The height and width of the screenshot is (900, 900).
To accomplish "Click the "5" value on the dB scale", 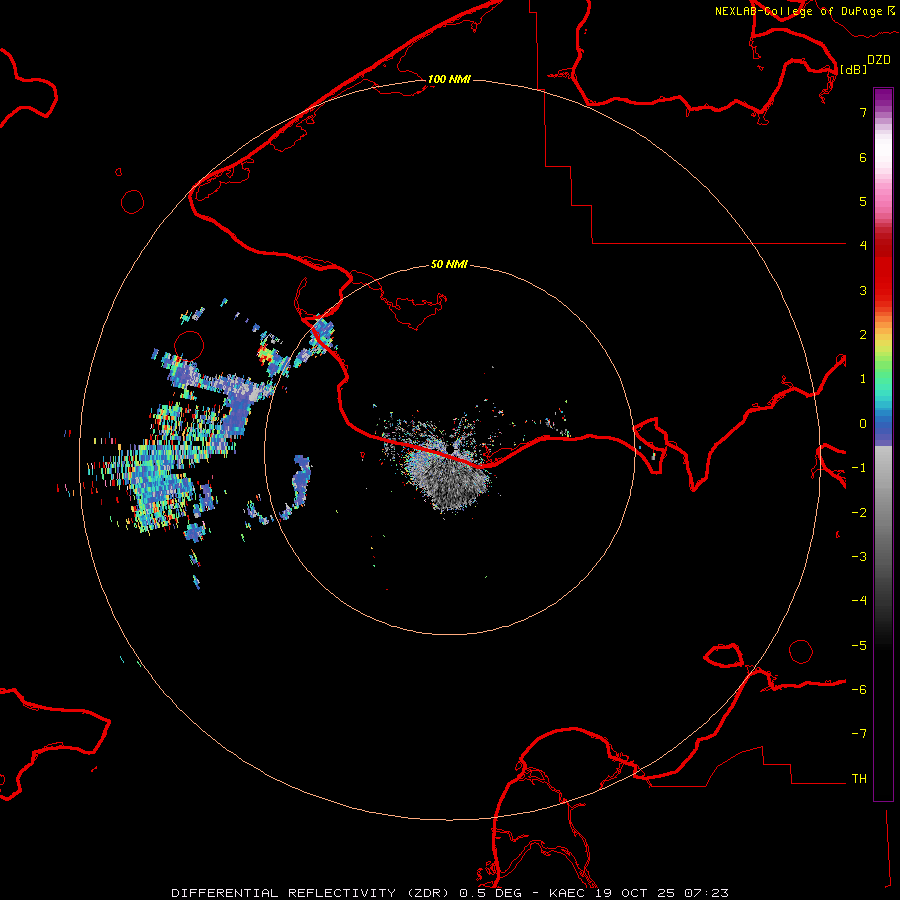I will pyautogui.click(x=863, y=201).
